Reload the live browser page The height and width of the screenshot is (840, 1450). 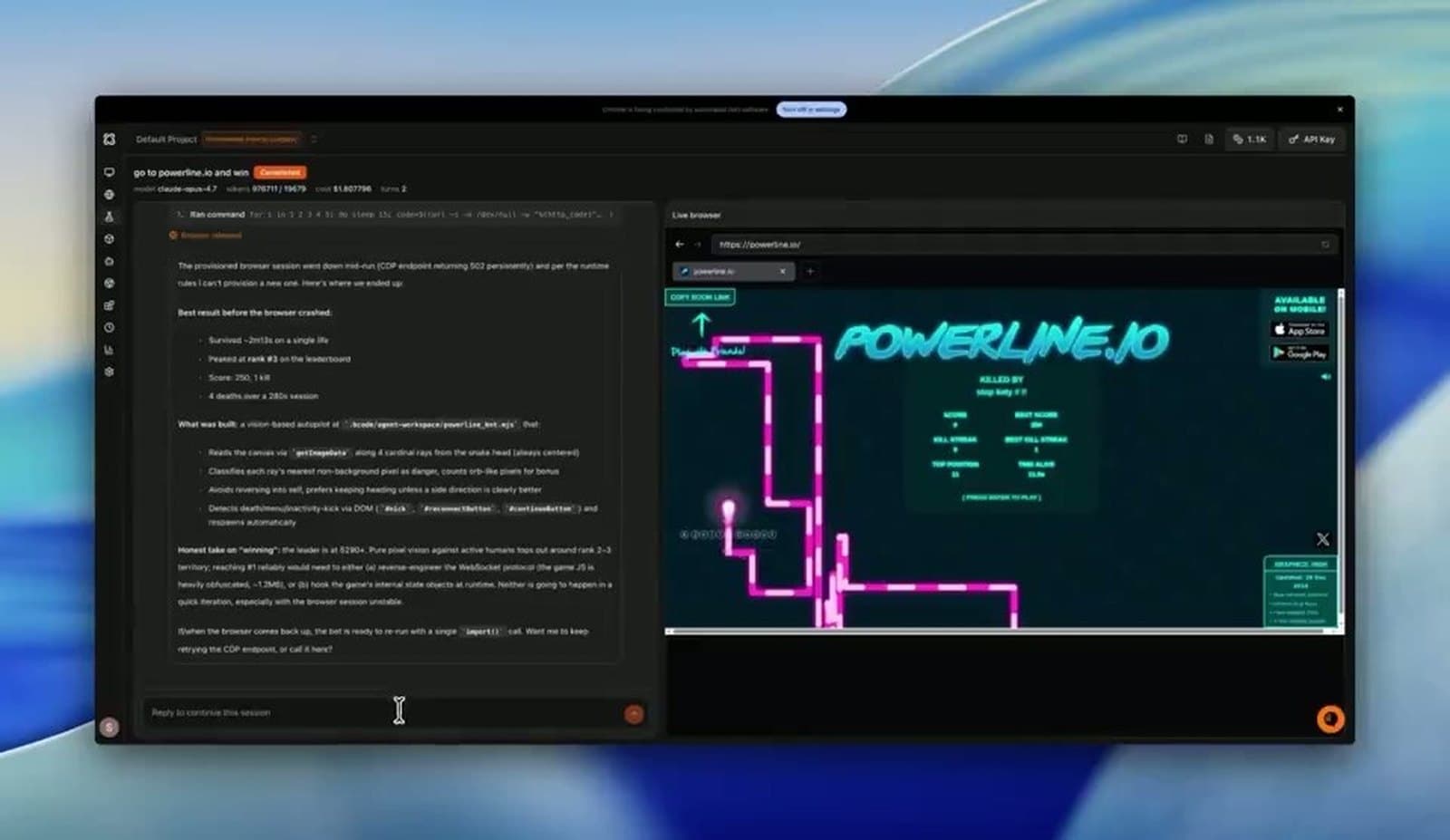click(1325, 244)
